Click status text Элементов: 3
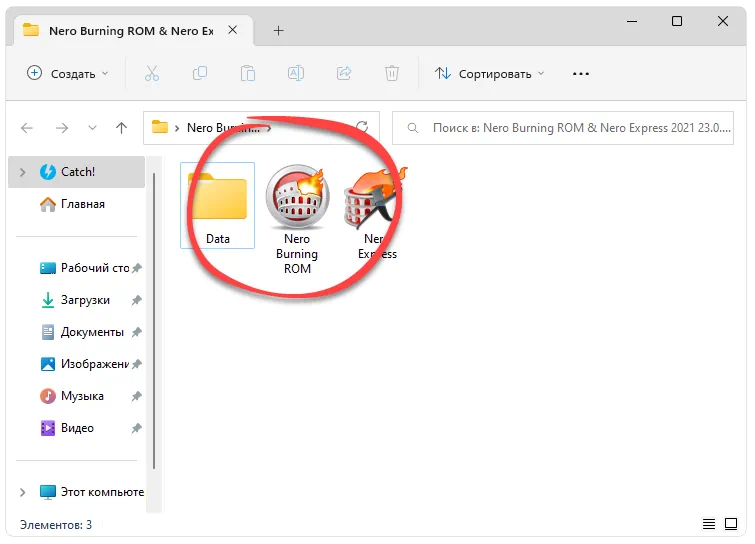The image size is (755, 544). coord(56,524)
